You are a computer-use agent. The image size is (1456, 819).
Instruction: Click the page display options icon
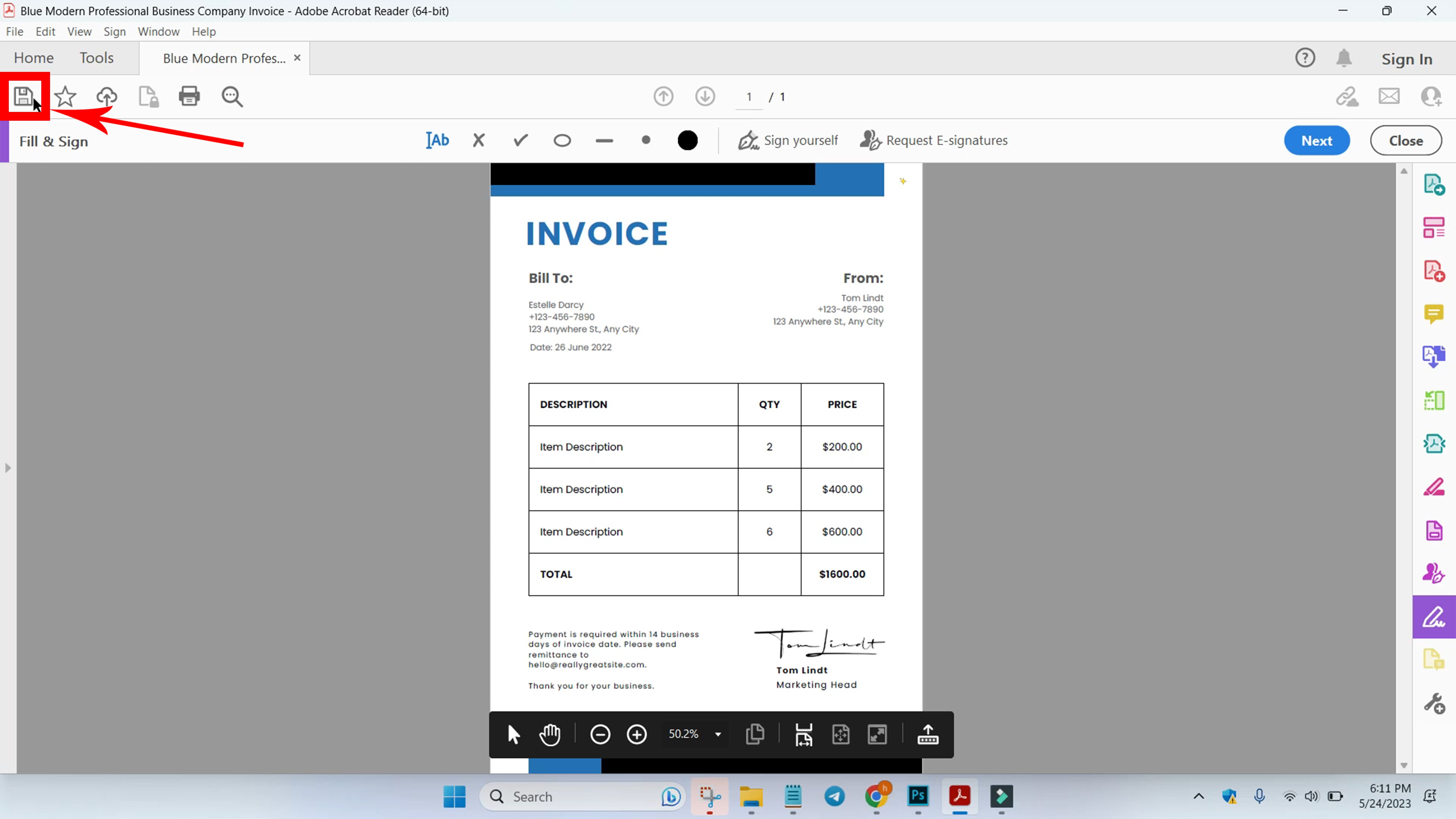point(755,734)
